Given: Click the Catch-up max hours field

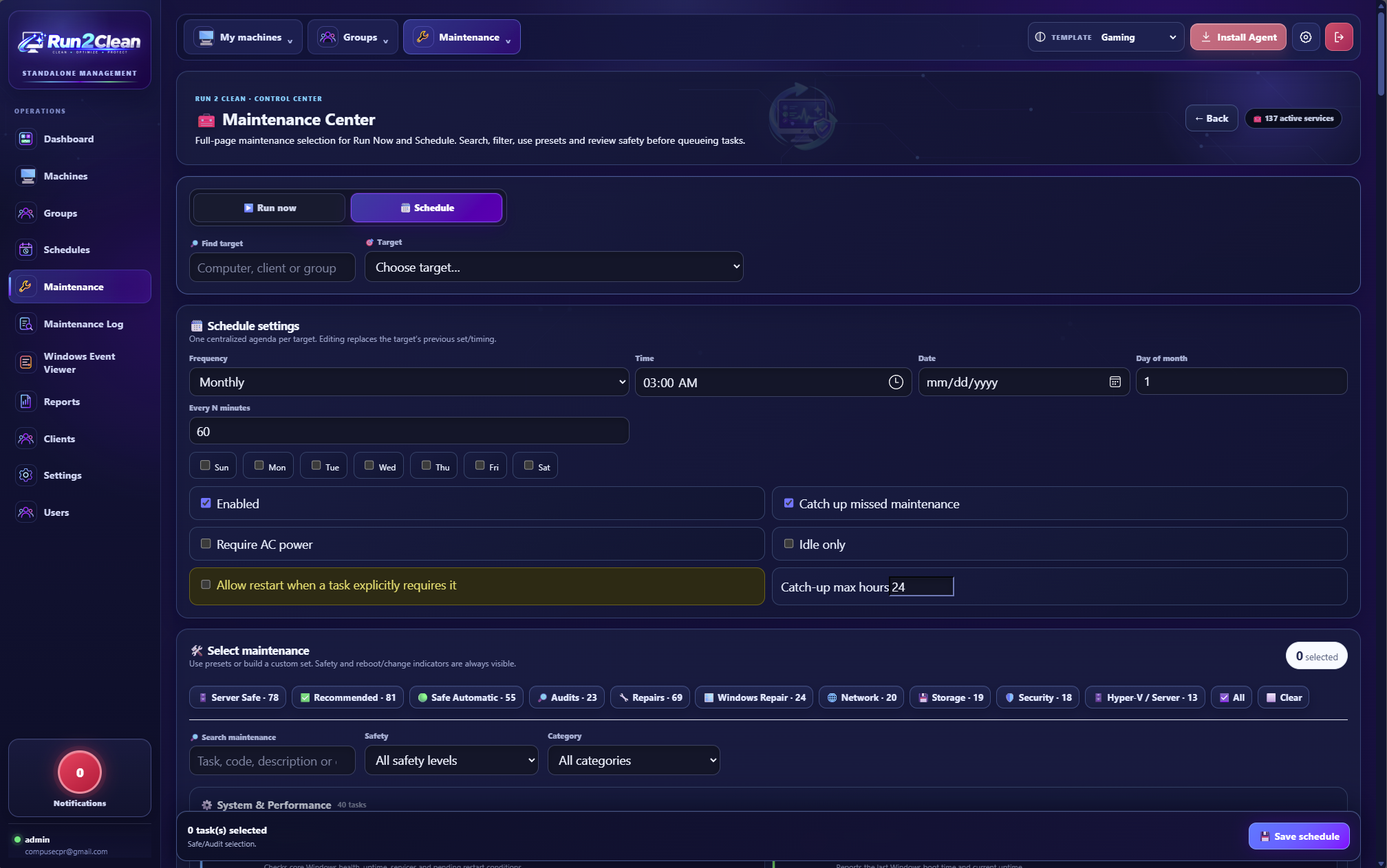Looking at the screenshot, I should [x=921, y=587].
